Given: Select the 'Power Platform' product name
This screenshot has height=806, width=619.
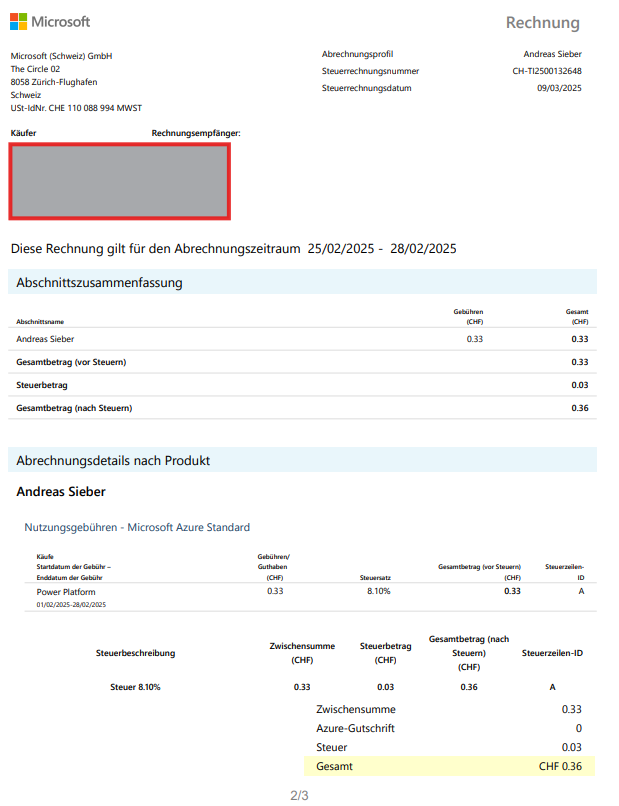Looking at the screenshot, I should pyautogui.click(x=66, y=592).
